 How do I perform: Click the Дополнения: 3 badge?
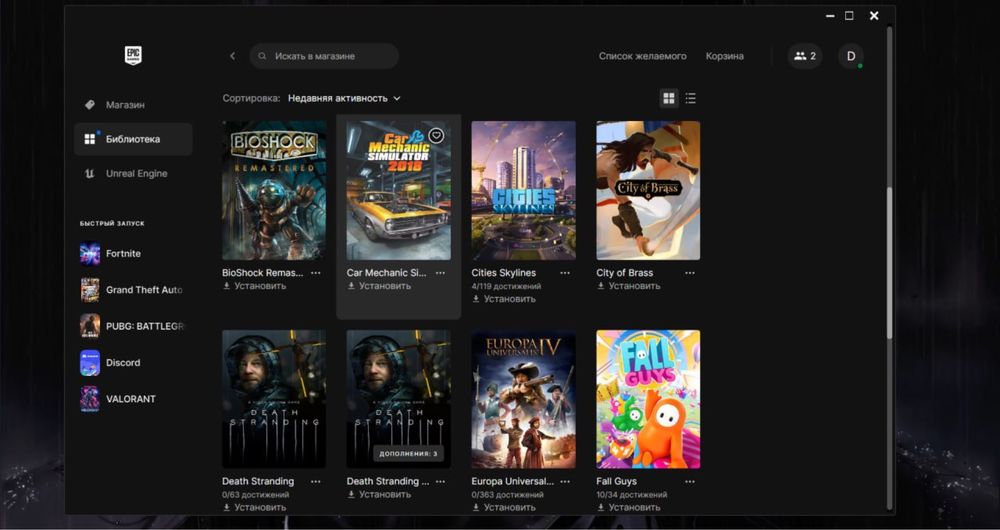[408, 453]
